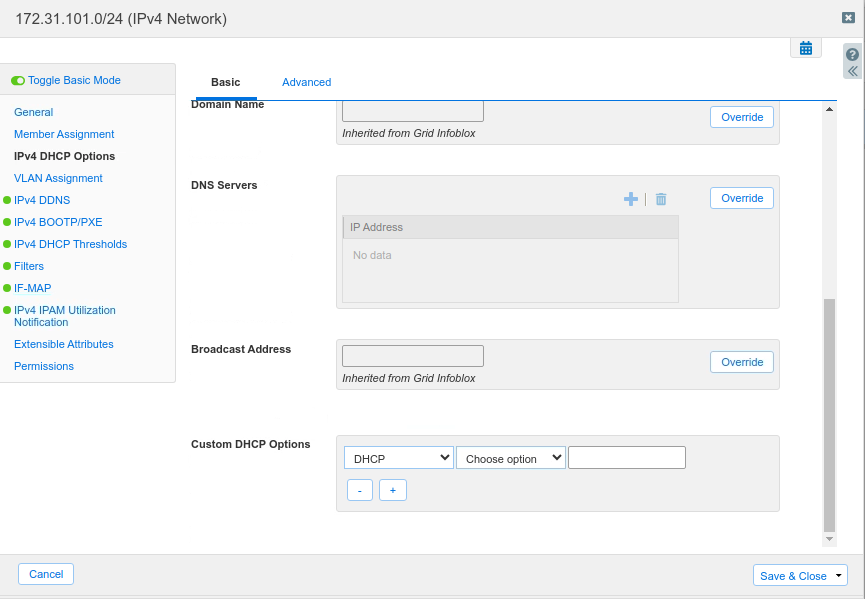The width and height of the screenshot is (865, 599).
Task: Add a DNS server with plus icon
Action: click(630, 199)
